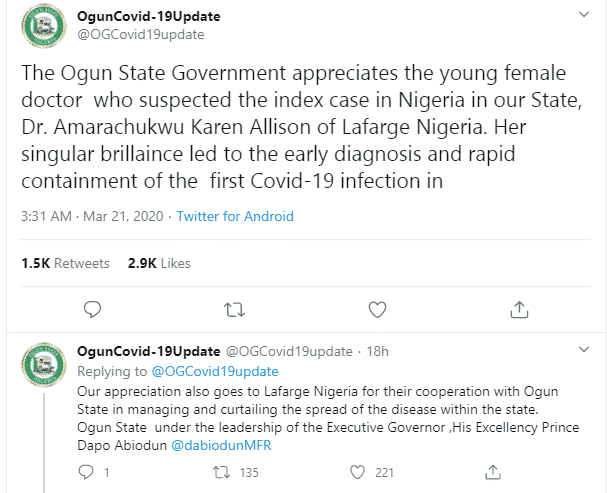Retweet the main Ogun State tweet

[233, 310]
